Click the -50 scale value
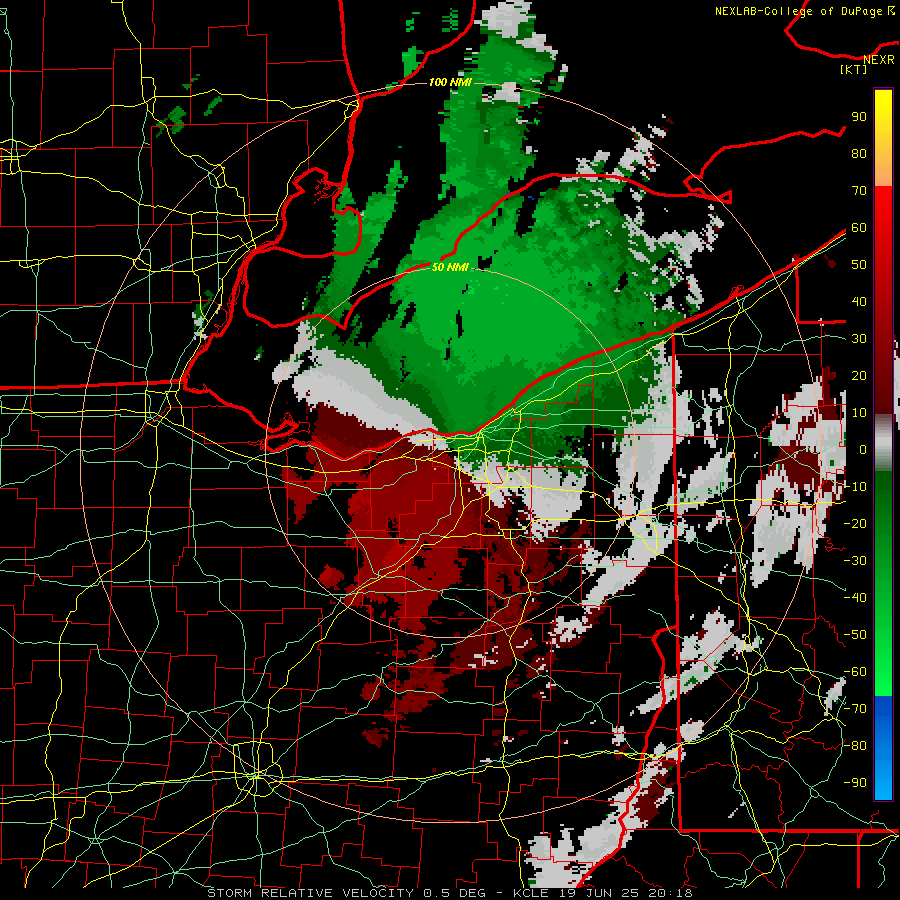The image size is (900, 900). coord(855,635)
